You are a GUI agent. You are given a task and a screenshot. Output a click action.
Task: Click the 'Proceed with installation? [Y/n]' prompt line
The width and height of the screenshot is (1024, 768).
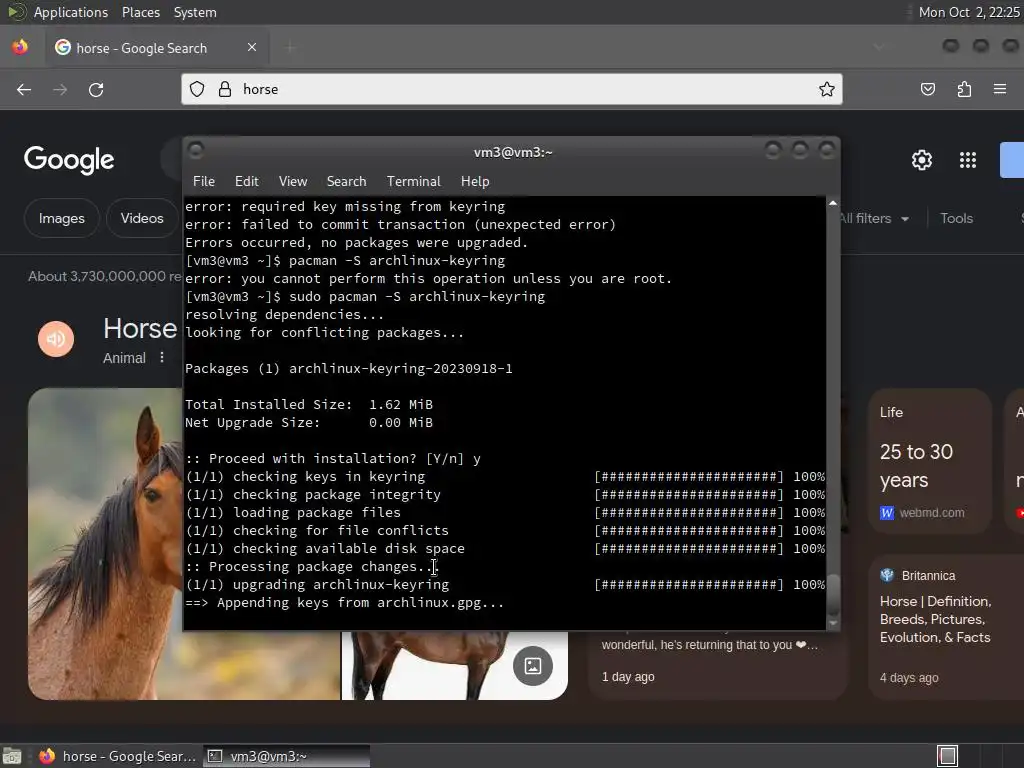[333, 458]
